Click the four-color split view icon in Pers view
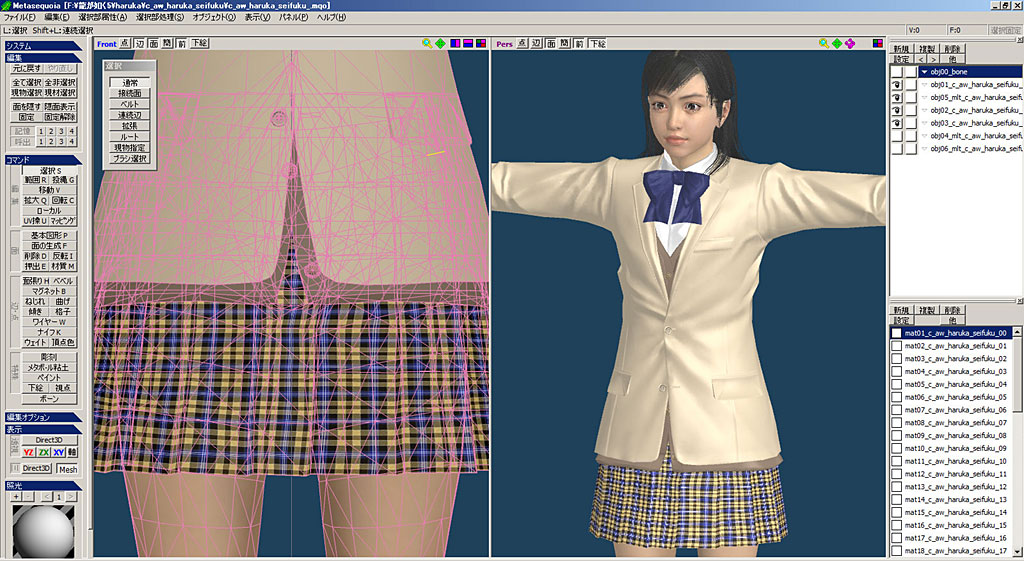1024x561 pixels. (x=878, y=44)
